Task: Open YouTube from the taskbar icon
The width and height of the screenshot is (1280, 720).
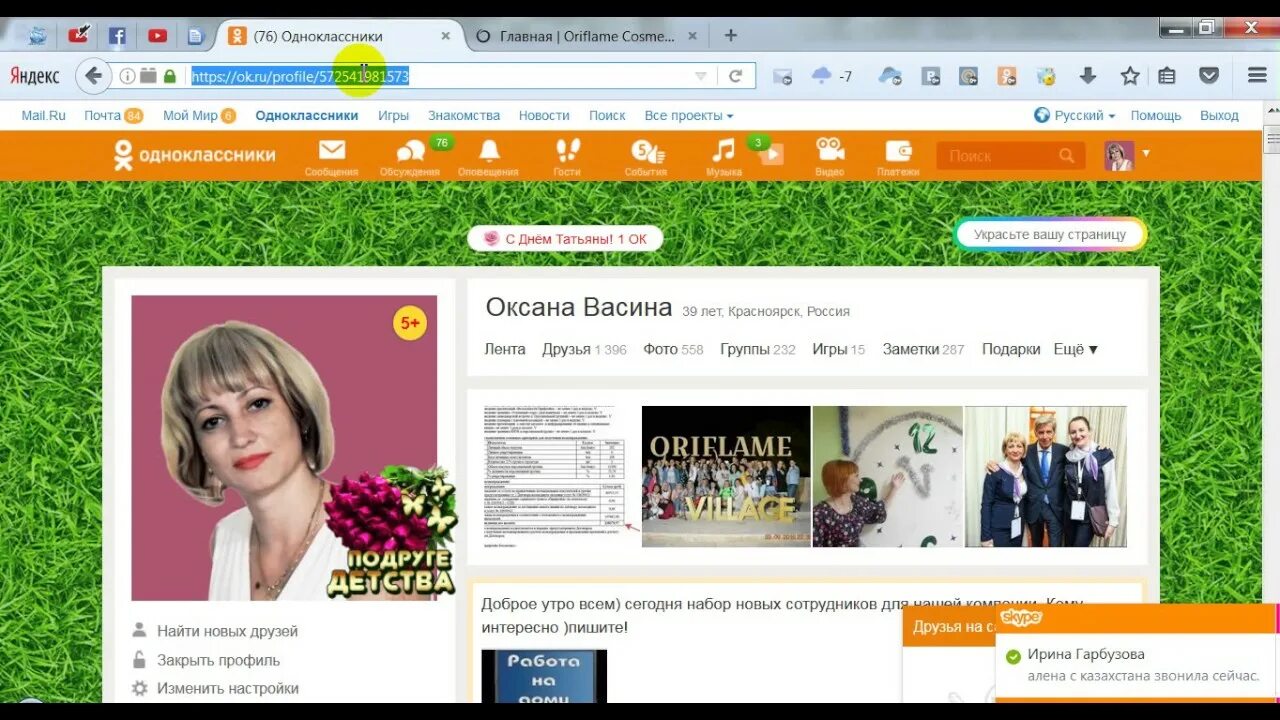Action: coord(157,35)
